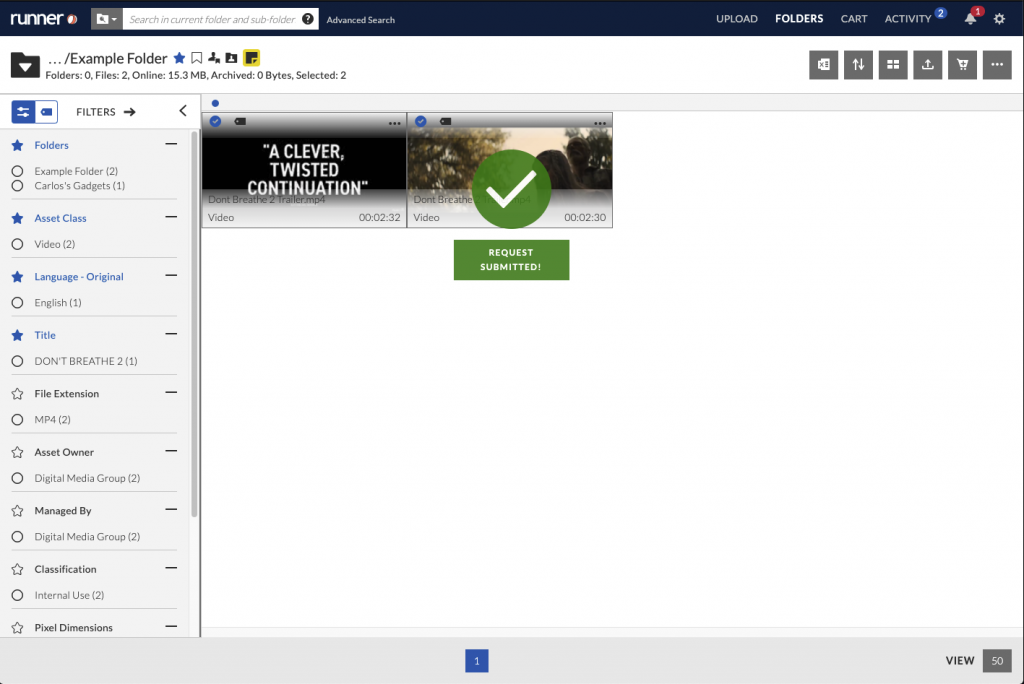Collapse the File Extension filter section

tap(171, 393)
